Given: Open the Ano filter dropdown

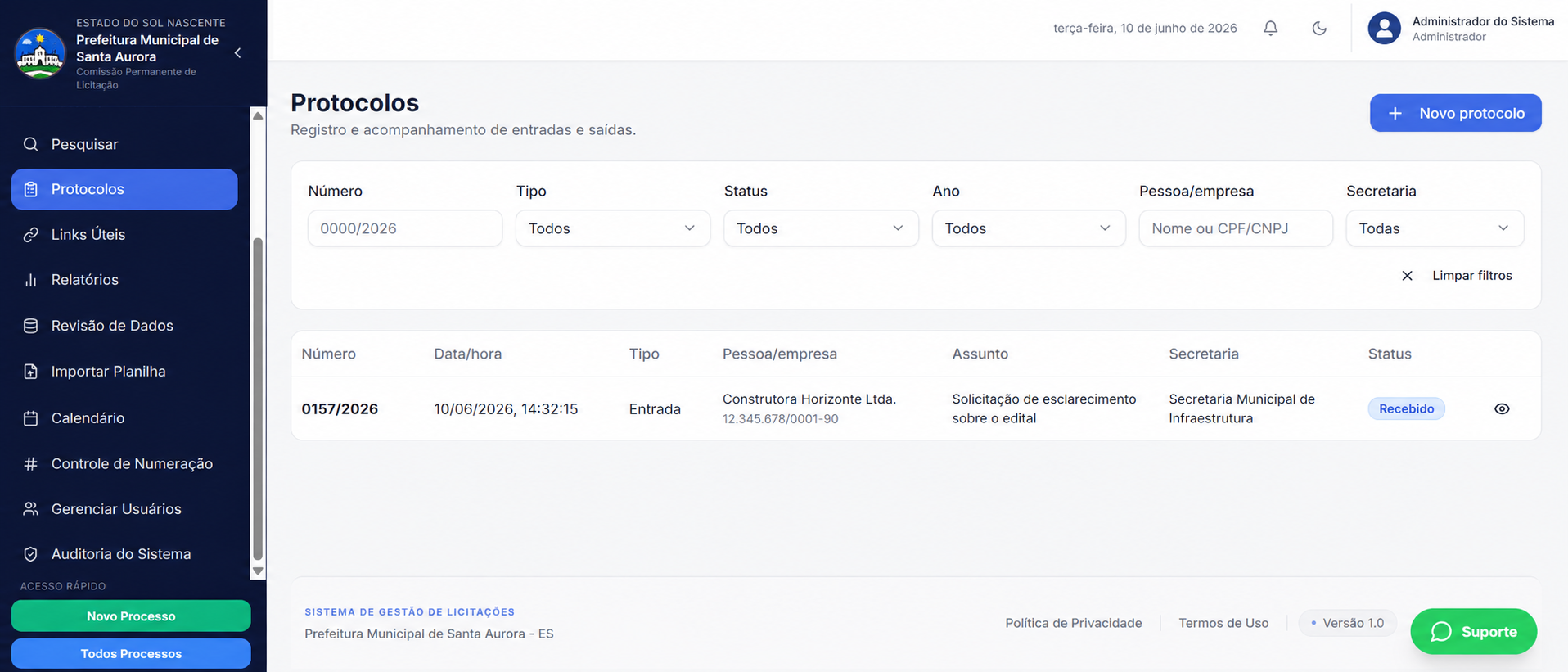Looking at the screenshot, I should click(x=1029, y=228).
